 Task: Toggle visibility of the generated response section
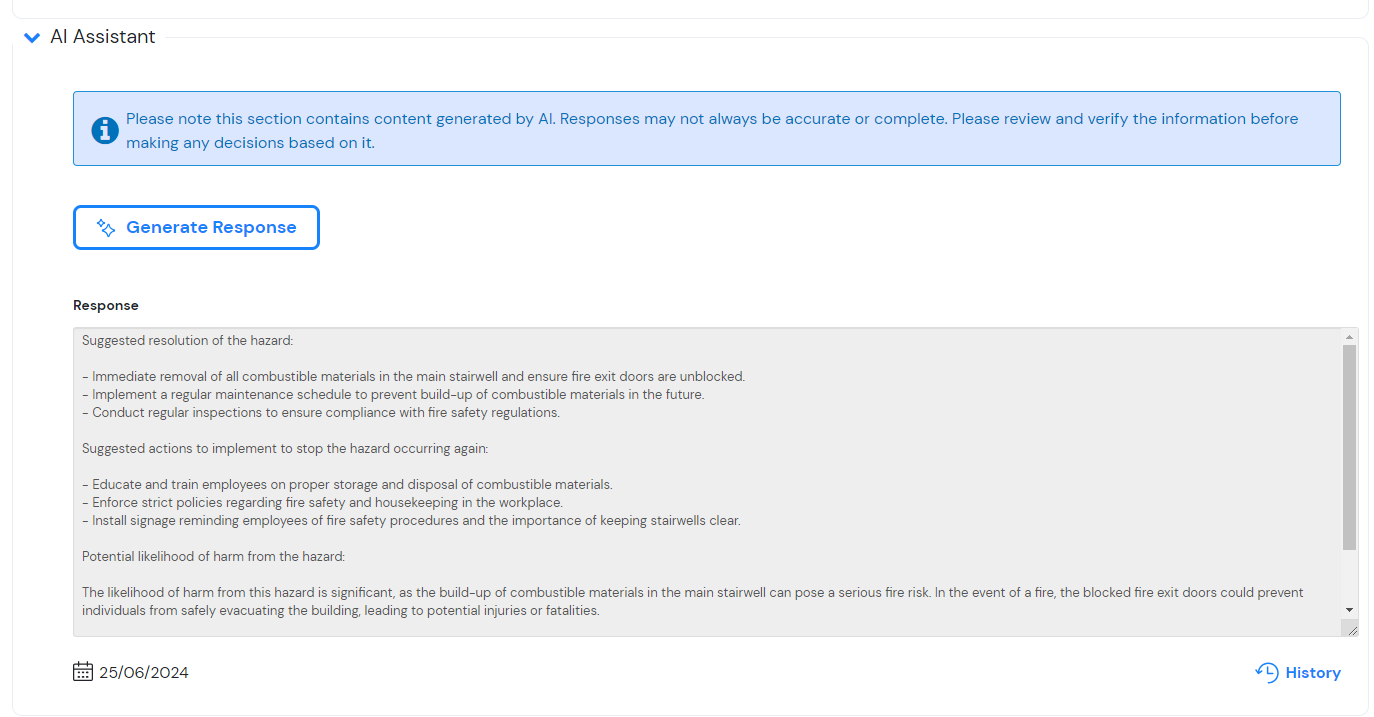click(31, 37)
